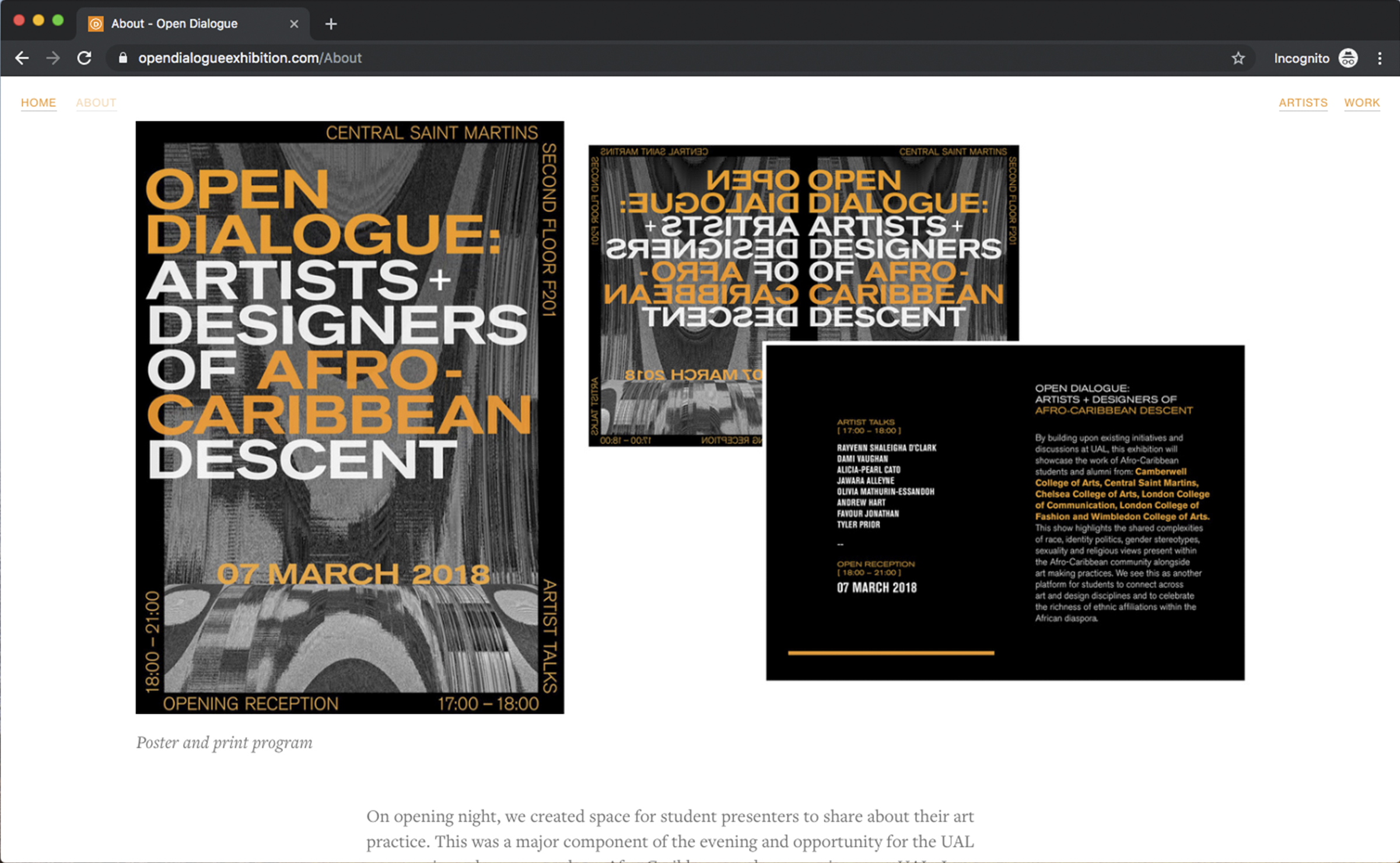
Task: Click the 'Poster and print program' caption
Action: coord(225,743)
